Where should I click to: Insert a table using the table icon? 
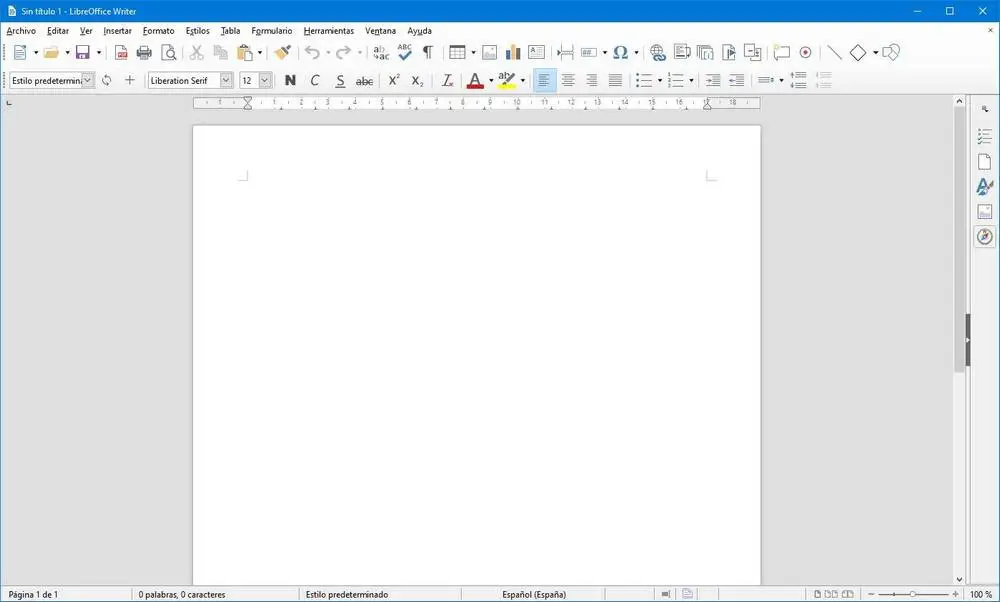456,53
